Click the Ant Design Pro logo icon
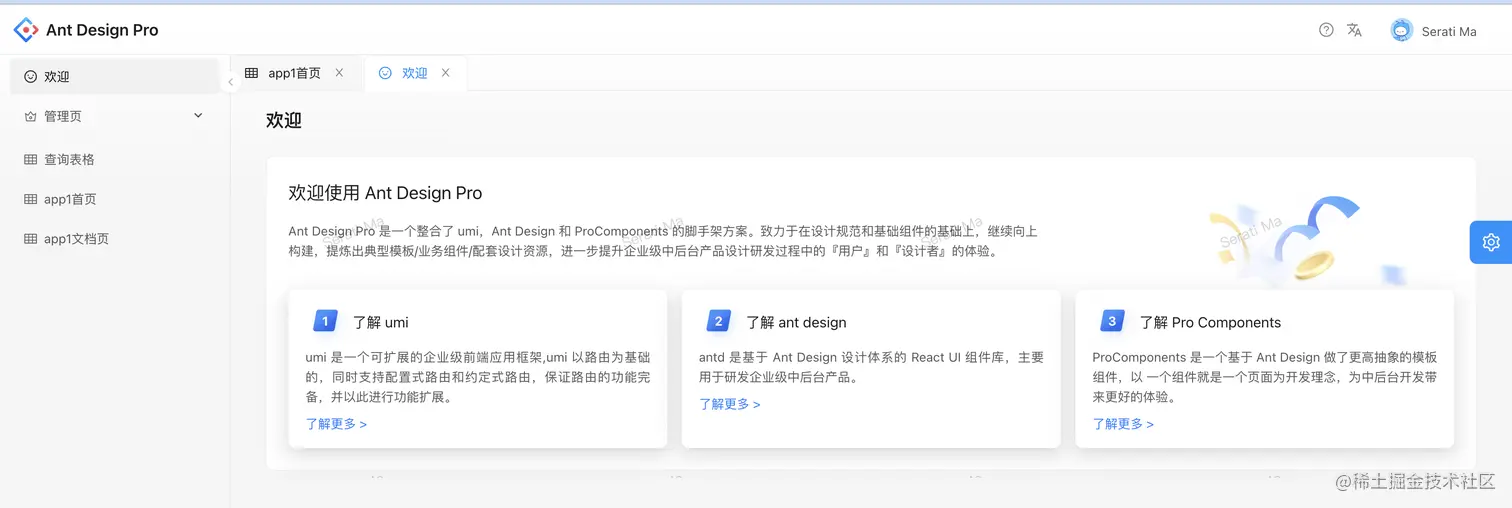 pyautogui.click(x=26, y=30)
